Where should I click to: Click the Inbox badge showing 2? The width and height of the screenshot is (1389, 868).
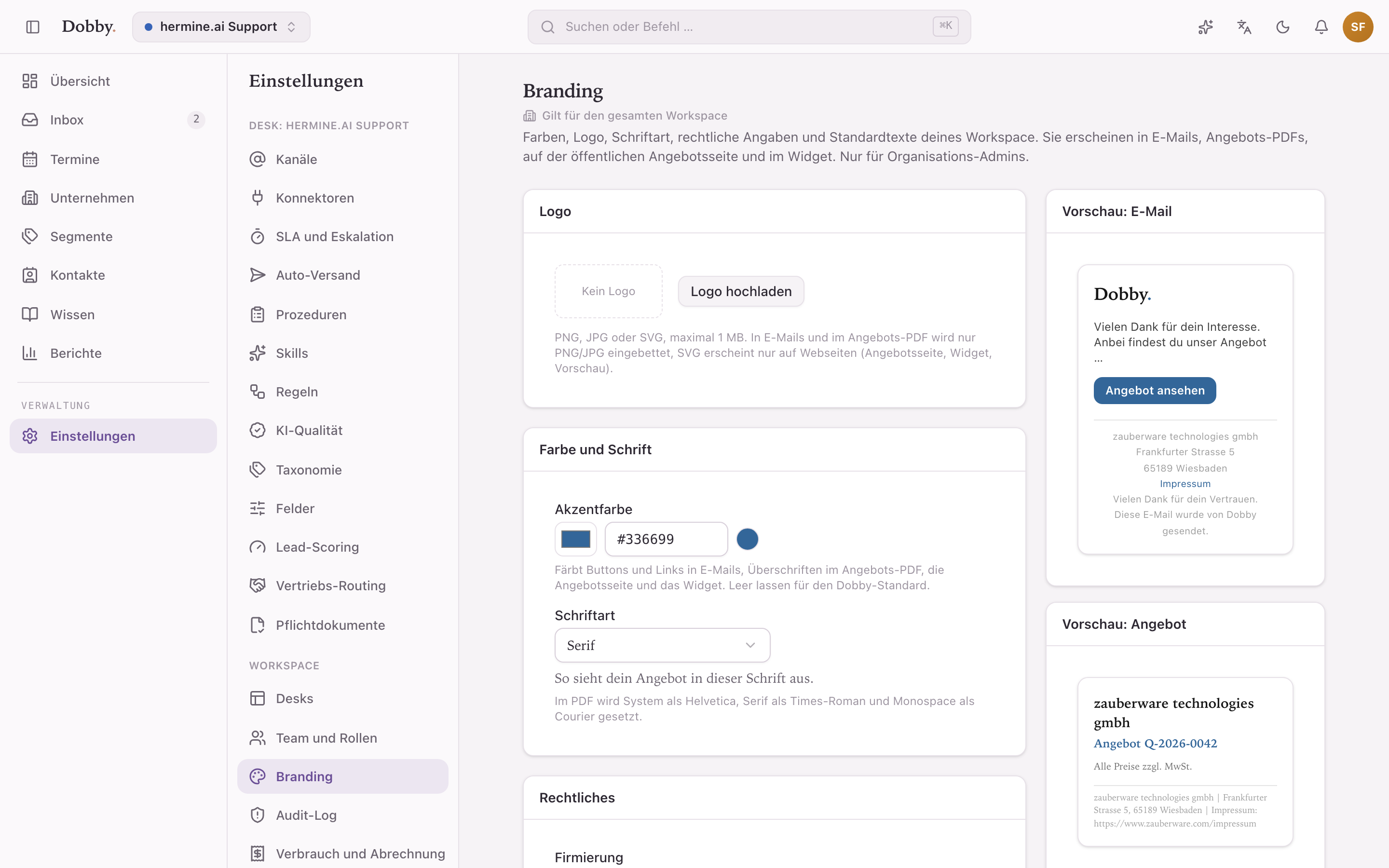pos(196,120)
